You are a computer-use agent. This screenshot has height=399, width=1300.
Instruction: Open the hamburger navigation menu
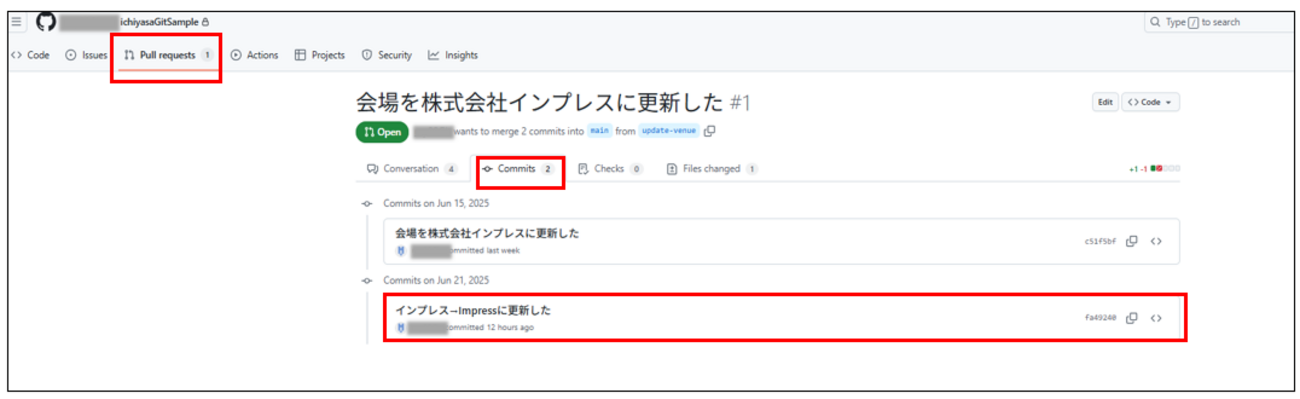(x=17, y=22)
